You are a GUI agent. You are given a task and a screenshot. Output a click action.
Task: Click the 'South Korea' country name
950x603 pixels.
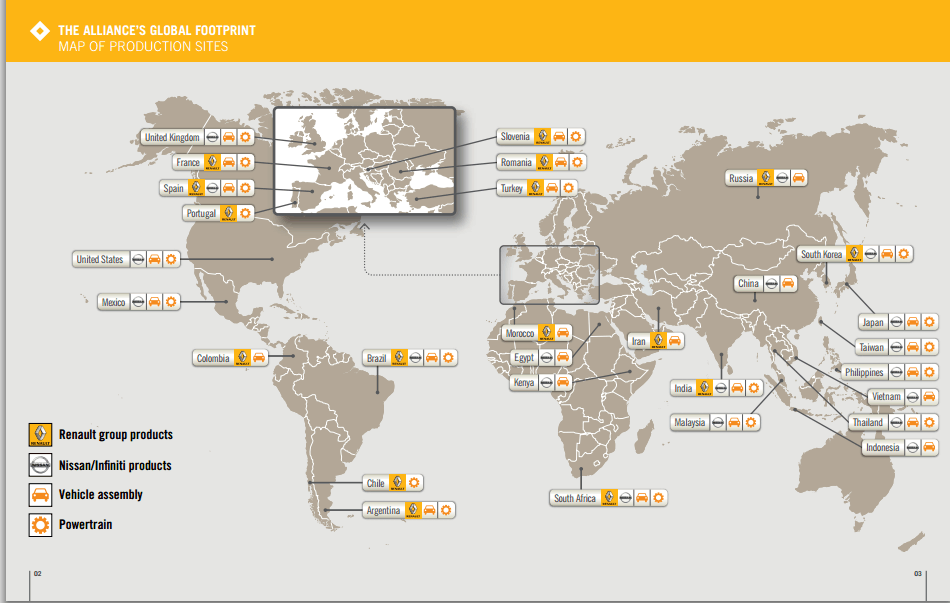(x=822, y=255)
